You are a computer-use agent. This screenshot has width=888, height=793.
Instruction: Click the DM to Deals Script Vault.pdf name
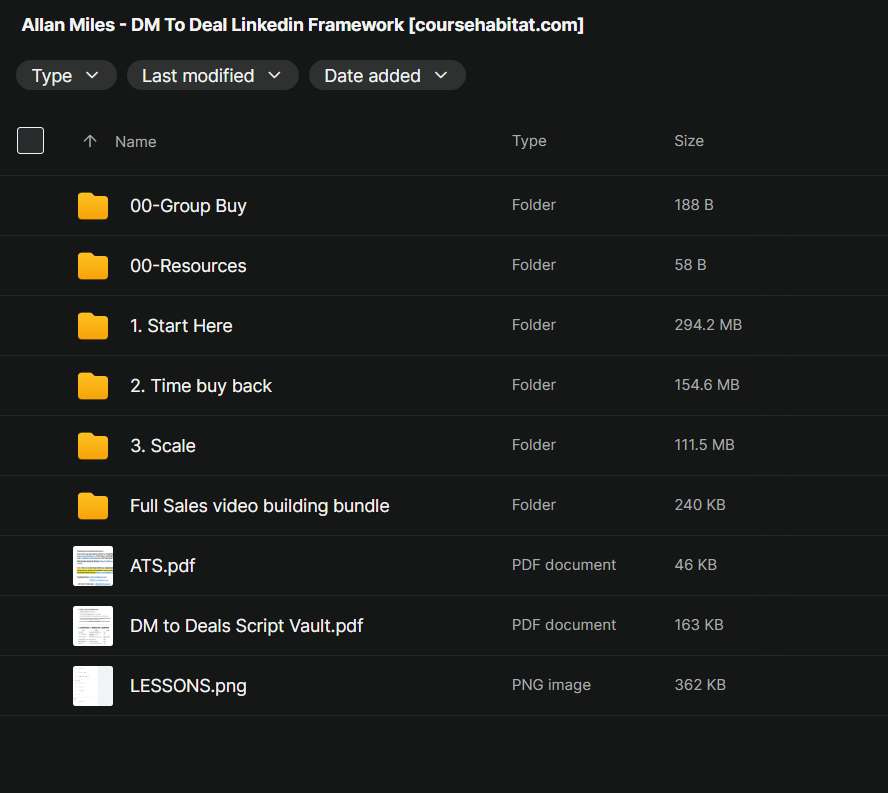coord(246,626)
